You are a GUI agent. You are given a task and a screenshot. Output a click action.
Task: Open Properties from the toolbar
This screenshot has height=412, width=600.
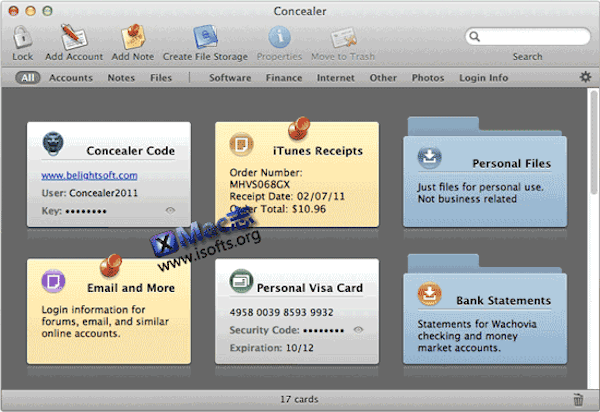(279, 37)
